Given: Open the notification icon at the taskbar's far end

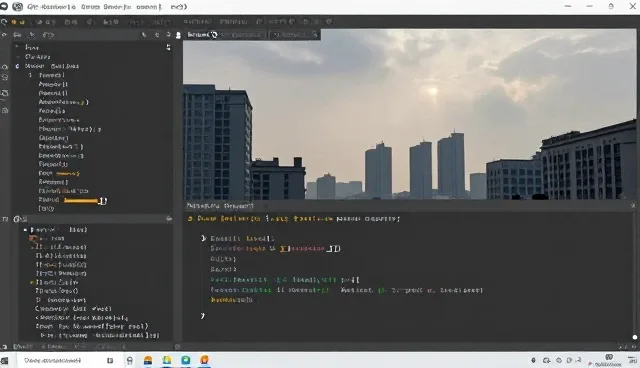Looking at the screenshot, I should click(633, 360).
